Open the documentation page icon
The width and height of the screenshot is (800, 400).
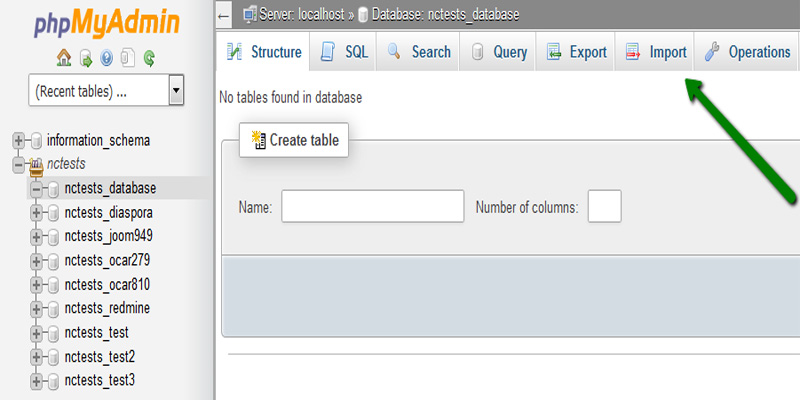pyautogui.click(x=127, y=58)
